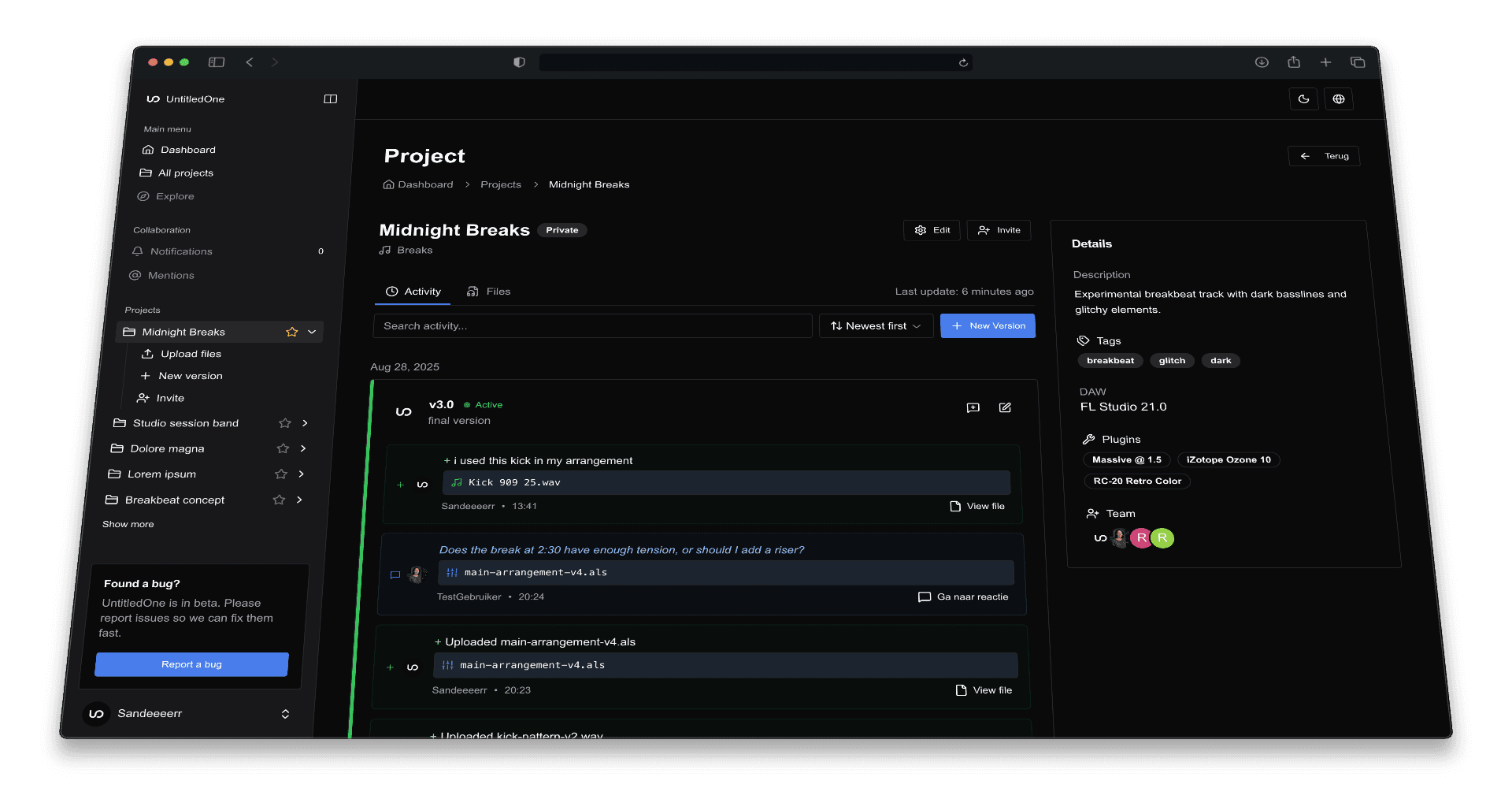Expand the Breakbeat concept project
Screen dimensions: 1512x788
coord(298,500)
